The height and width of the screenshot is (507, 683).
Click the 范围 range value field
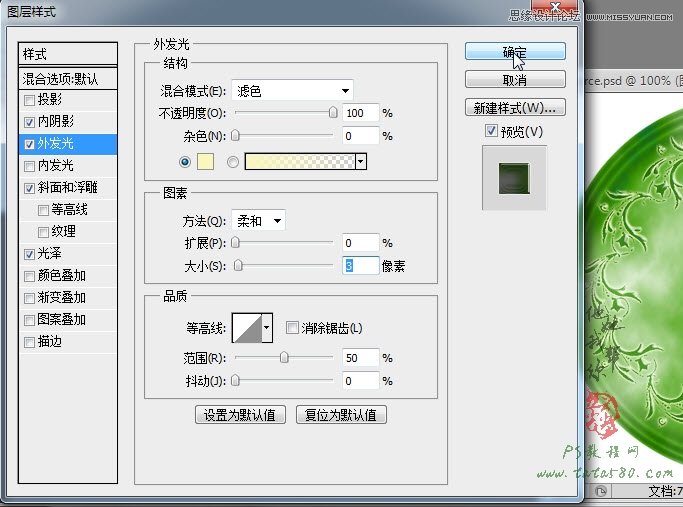tap(360, 358)
